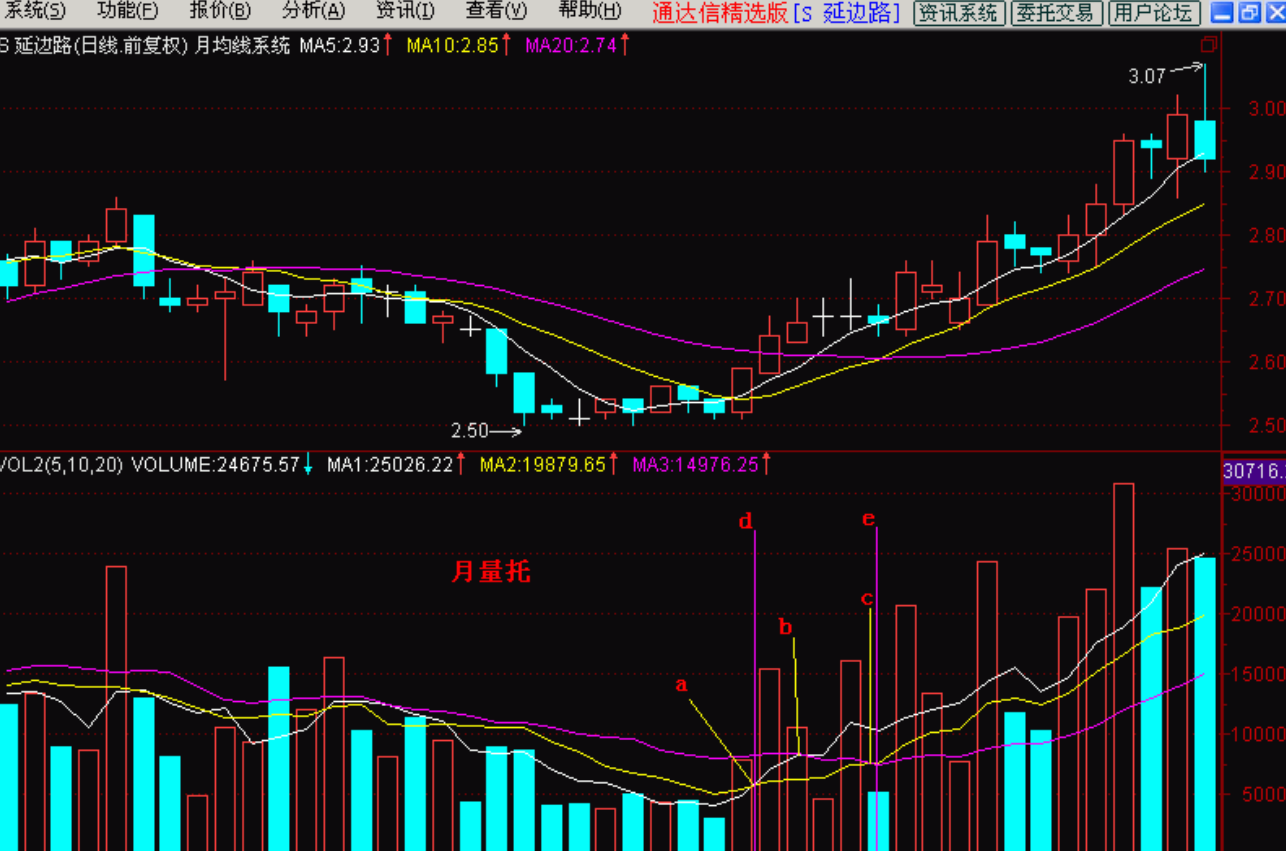
Task: Minimize the 通达信 window
Action: tap(1222, 13)
